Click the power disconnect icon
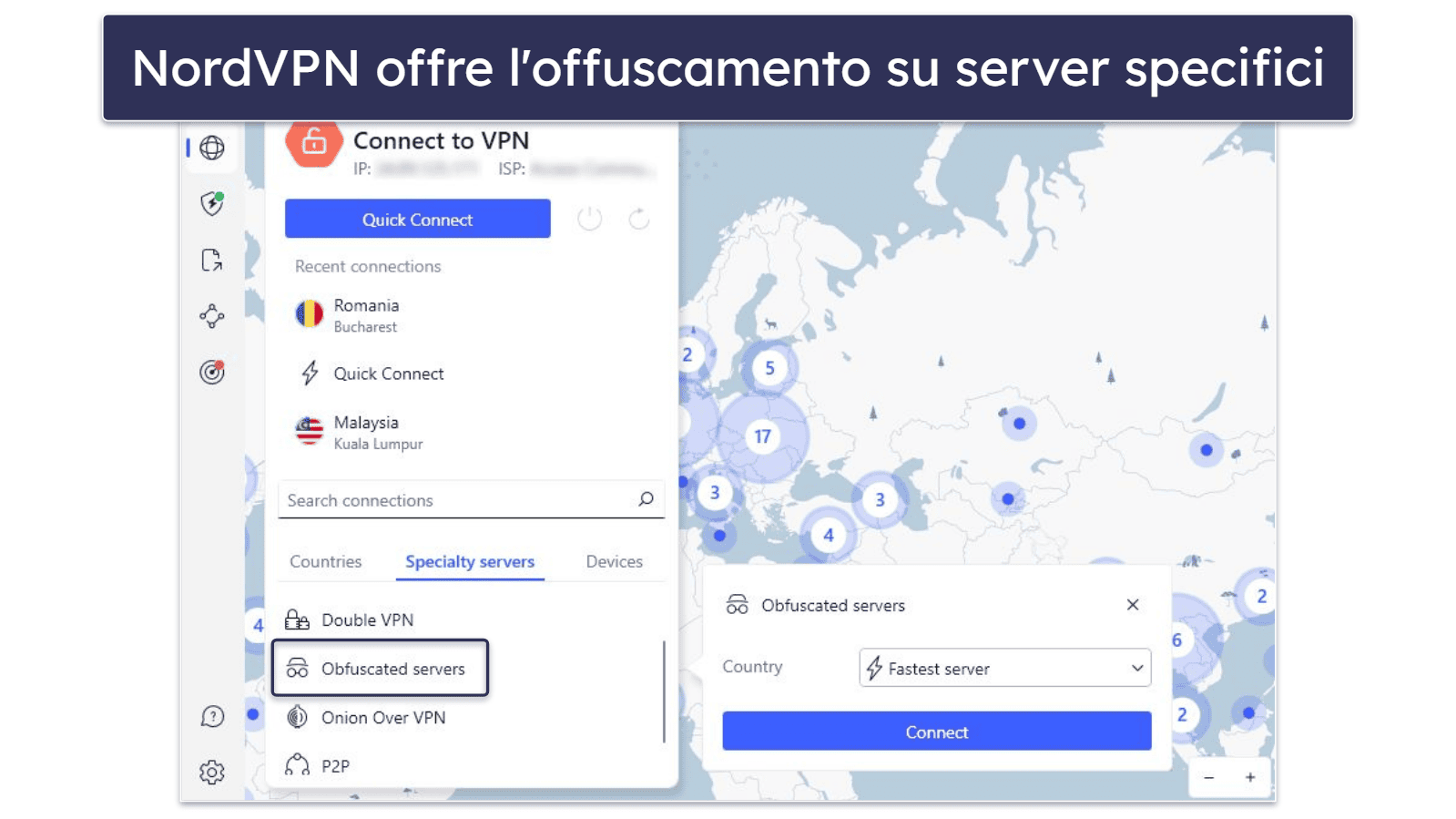 [590, 219]
